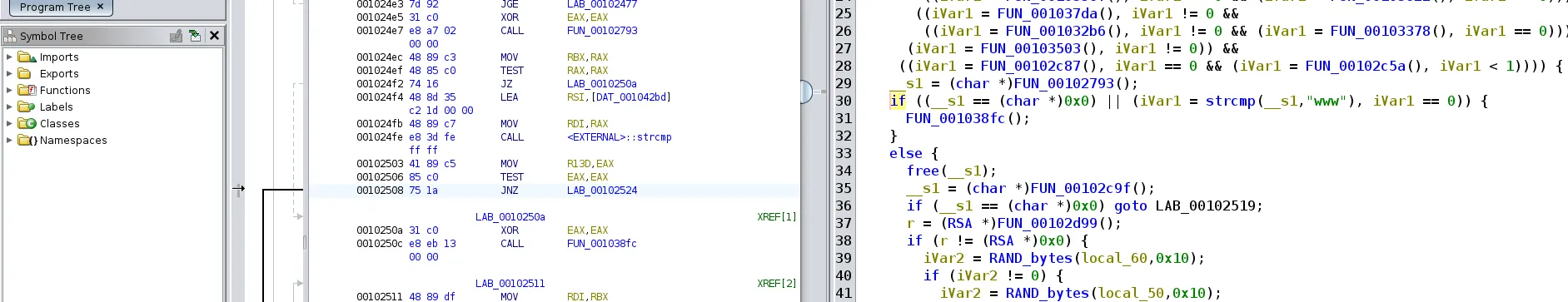This screenshot has height=302, width=1568.
Task: Expand the Functions tree node
Action: coord(9,90)
